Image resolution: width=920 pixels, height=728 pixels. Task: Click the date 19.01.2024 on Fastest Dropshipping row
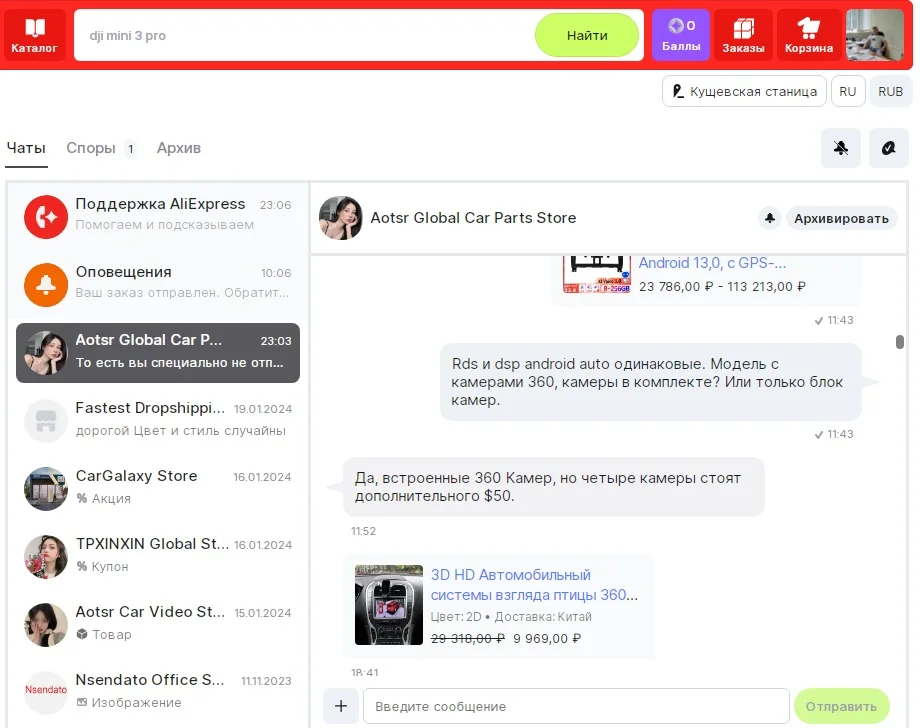[263, 409]
